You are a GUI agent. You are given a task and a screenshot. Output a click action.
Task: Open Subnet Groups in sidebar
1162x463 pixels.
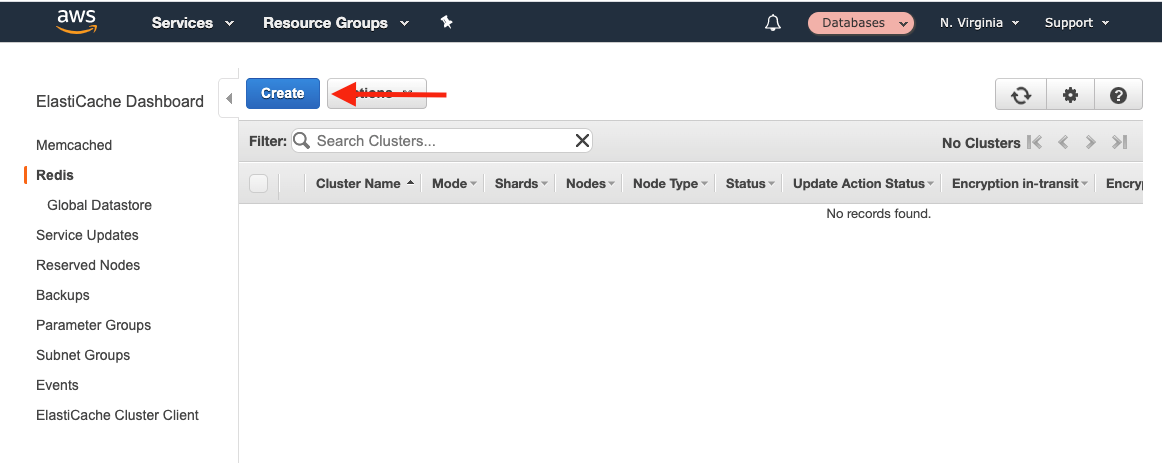pyautogui.click(x=83, y=355)
